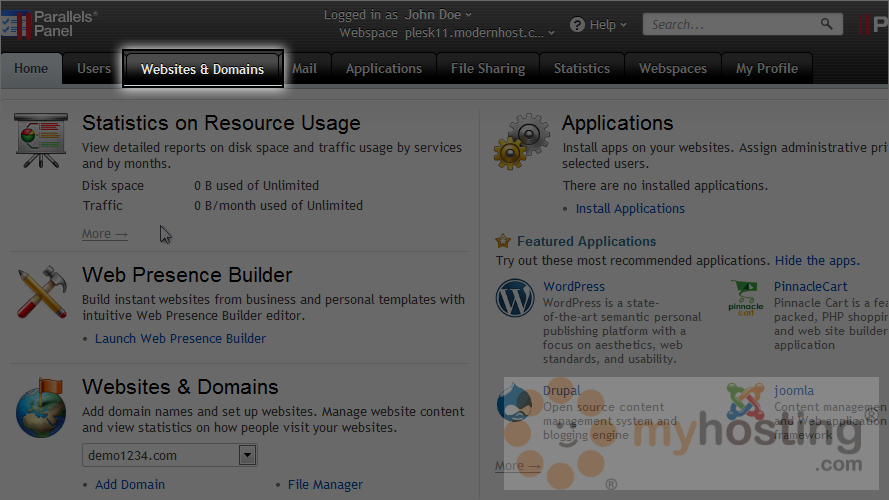Click the More link under featured apps
The image size is (889, 500).
tap(518, 465)
